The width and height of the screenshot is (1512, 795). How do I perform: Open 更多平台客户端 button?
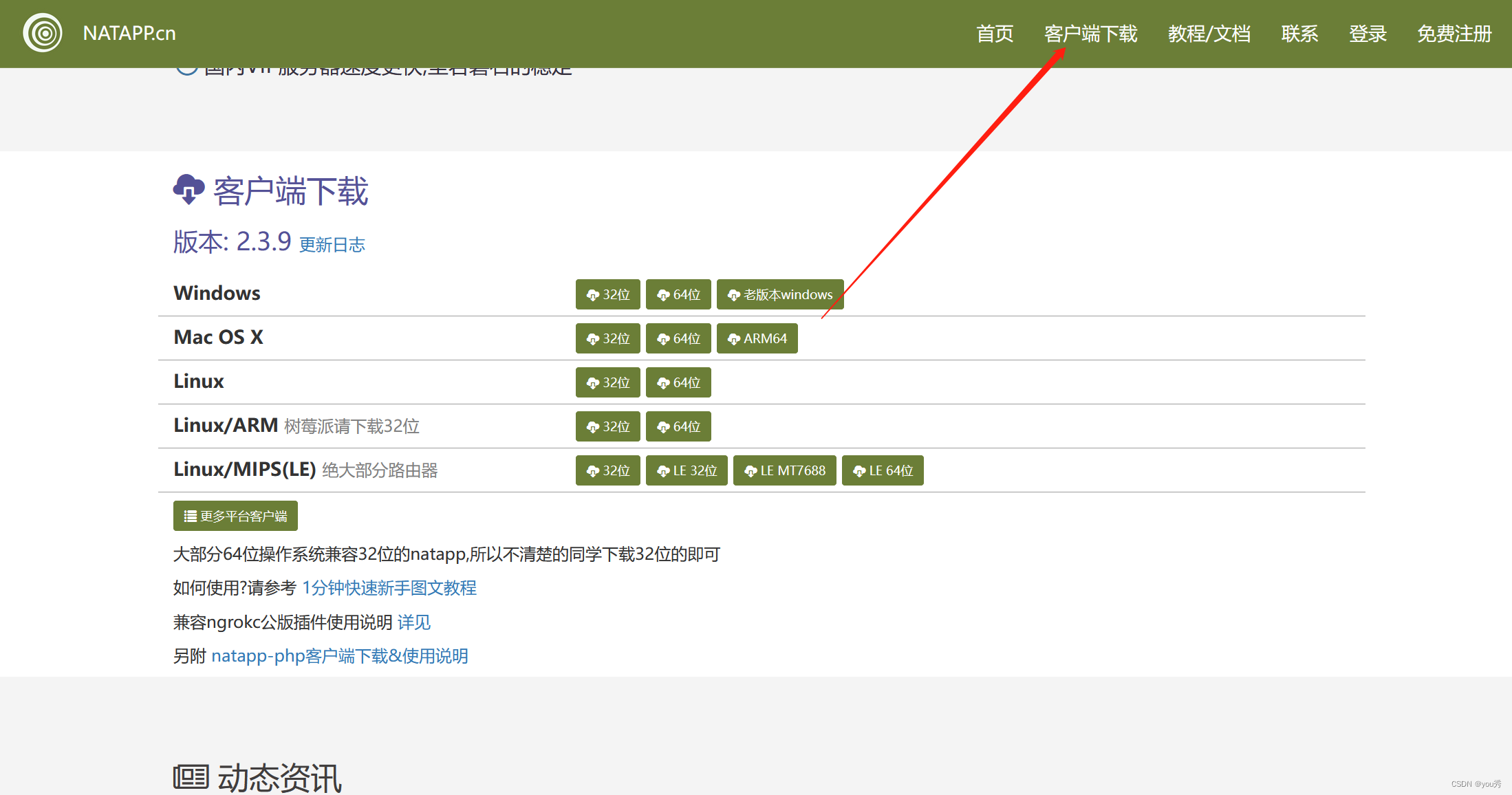235,516
